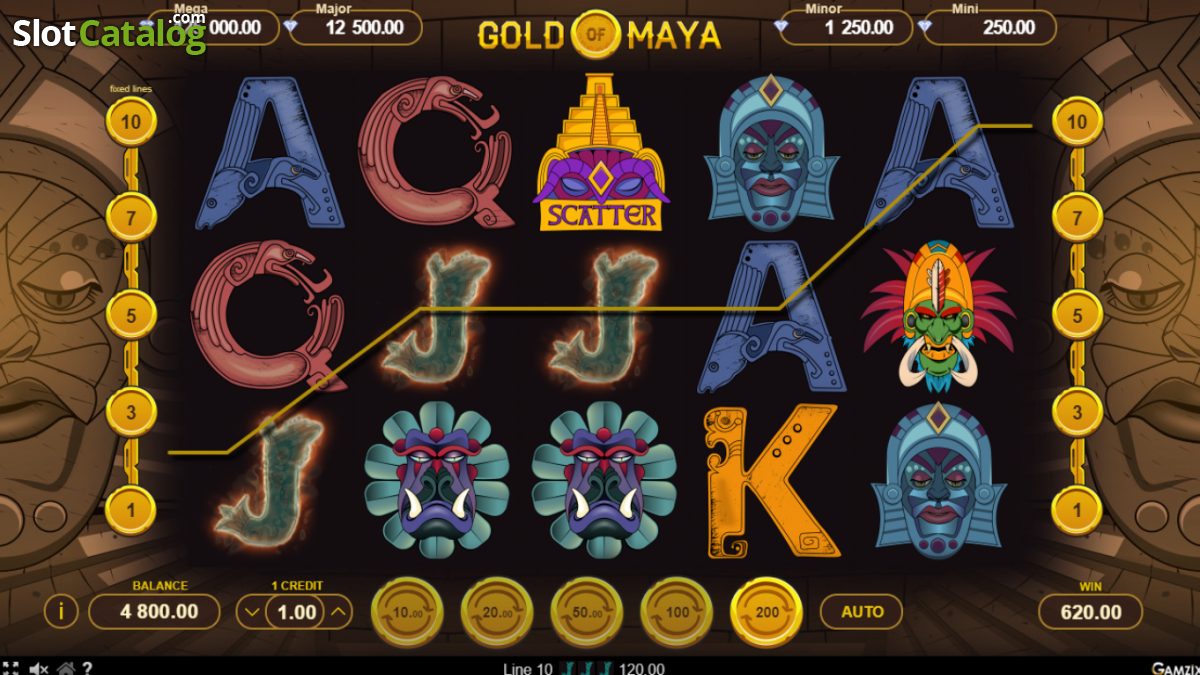Spin with 20.00 bet coin
1200x675 pixels.
click(497, 611)
